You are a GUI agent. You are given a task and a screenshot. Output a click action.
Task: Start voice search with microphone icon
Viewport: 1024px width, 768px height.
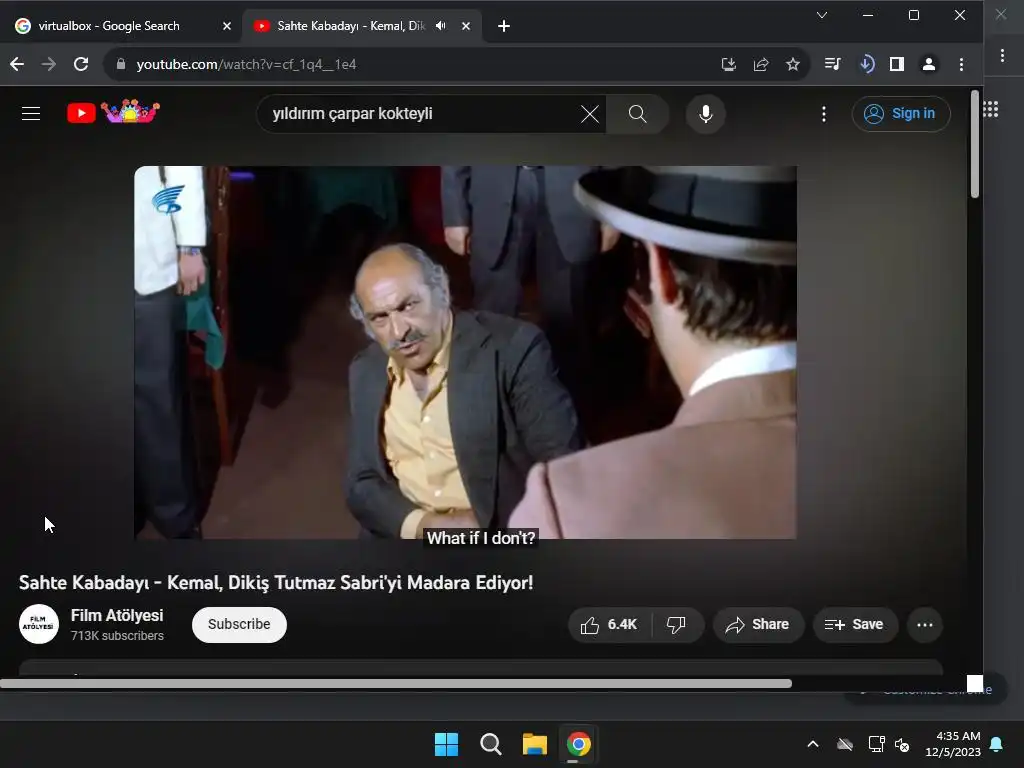click(705, 114)
